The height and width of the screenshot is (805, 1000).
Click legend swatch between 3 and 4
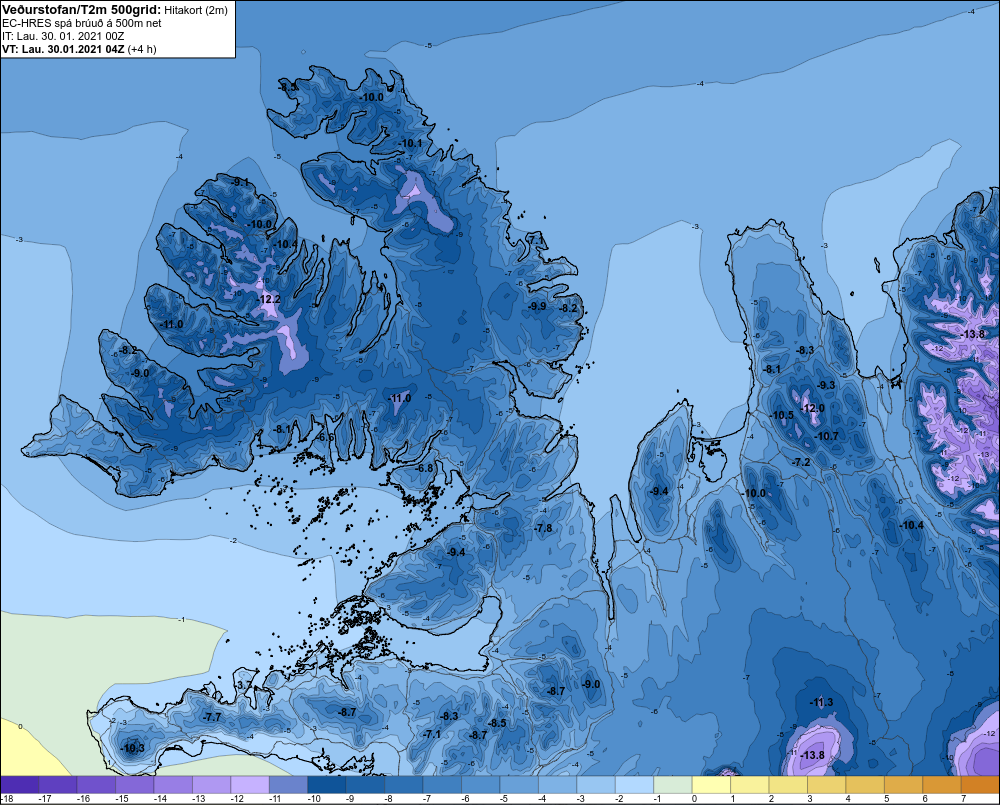point(827,784)
